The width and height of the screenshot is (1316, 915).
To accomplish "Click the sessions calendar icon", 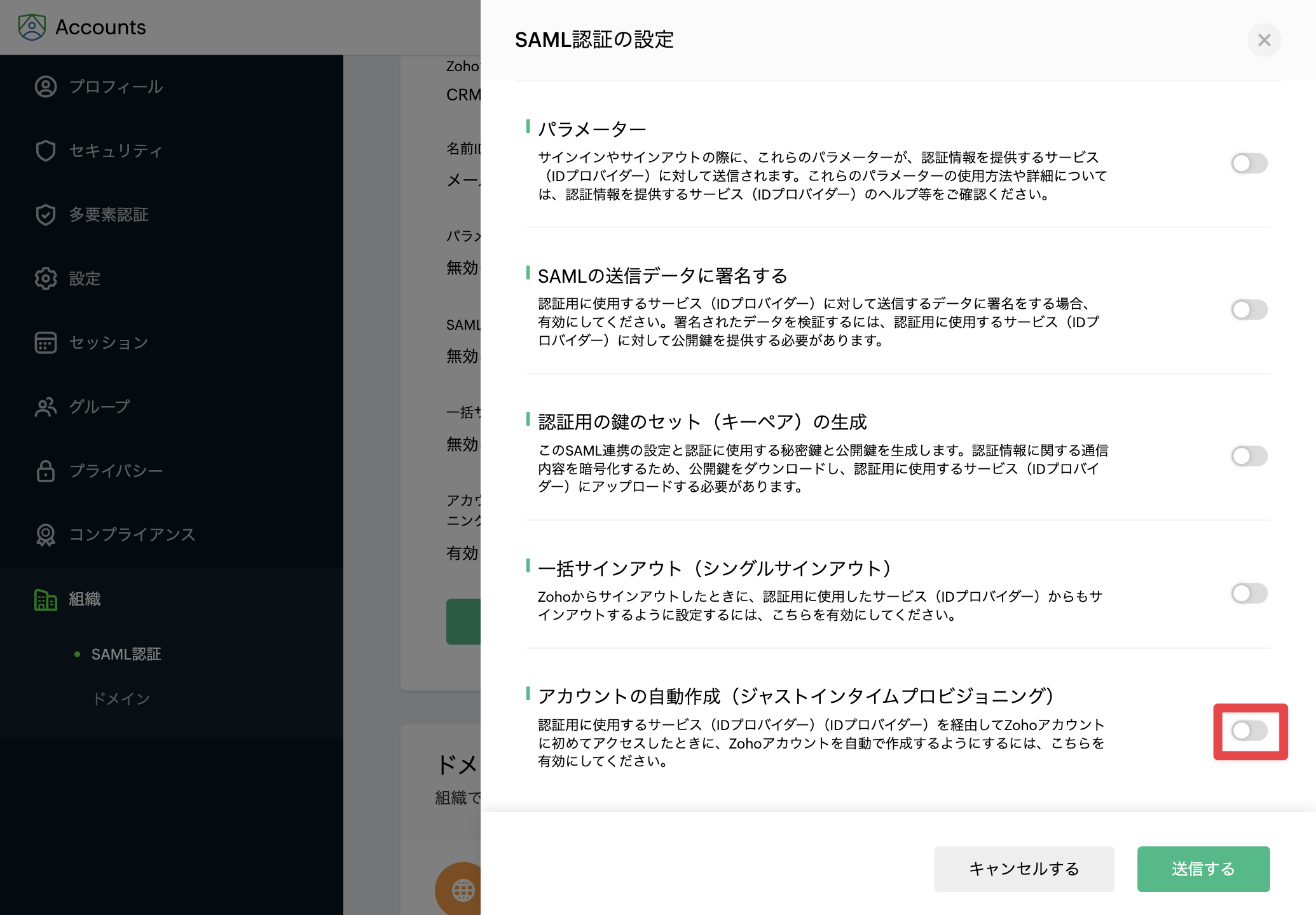I will pyautogui.click(x=46, y=342).
